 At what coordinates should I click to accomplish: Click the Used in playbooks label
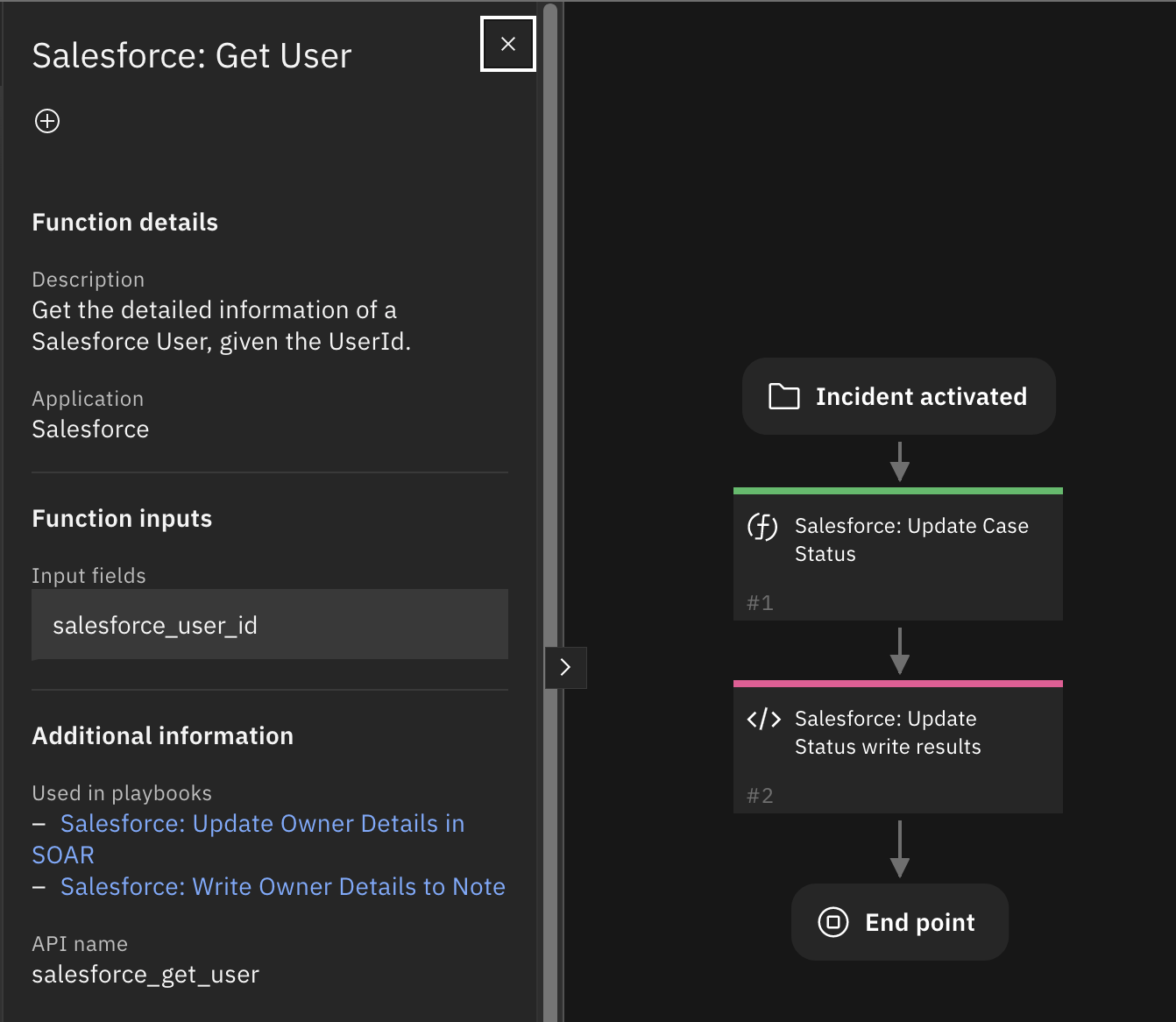[x=122, y=793]
